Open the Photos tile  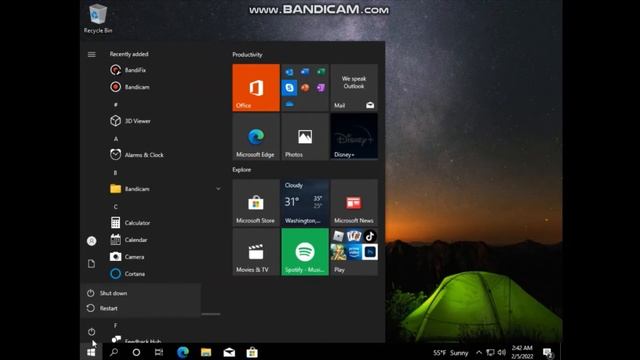pos(305,136)
